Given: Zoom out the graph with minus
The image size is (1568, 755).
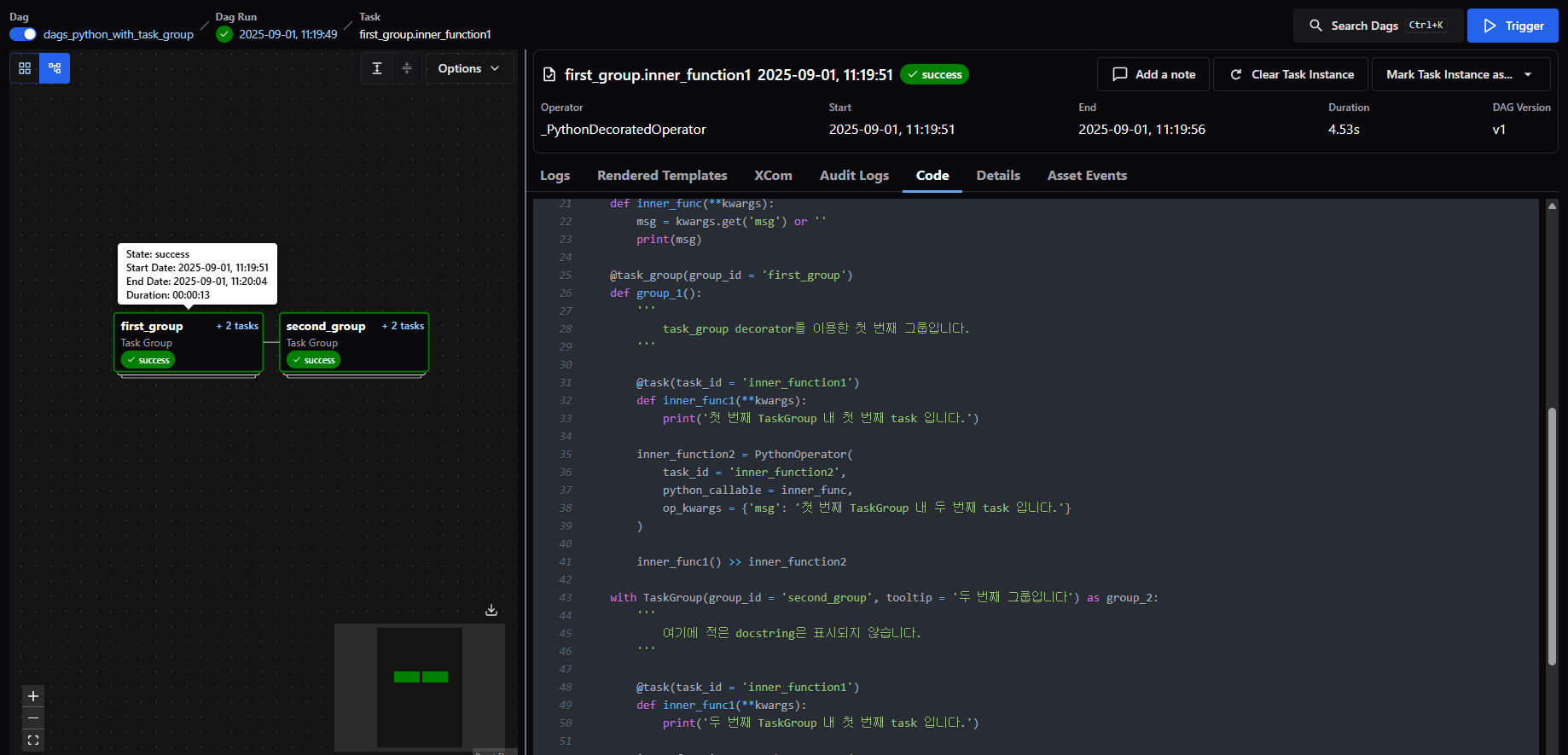Looking at the screenshot, I should 33,718.
